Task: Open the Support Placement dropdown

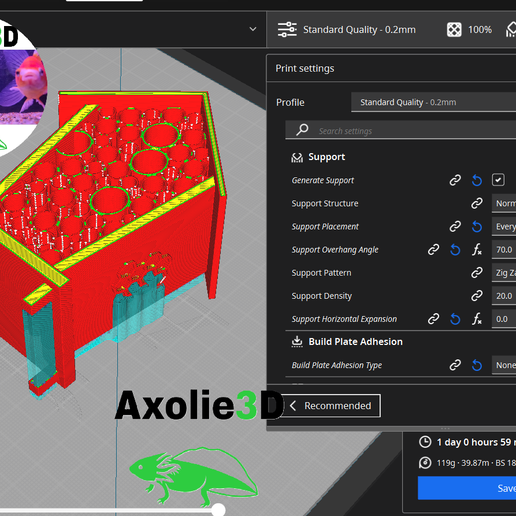Action: click(x=504, y=227)
